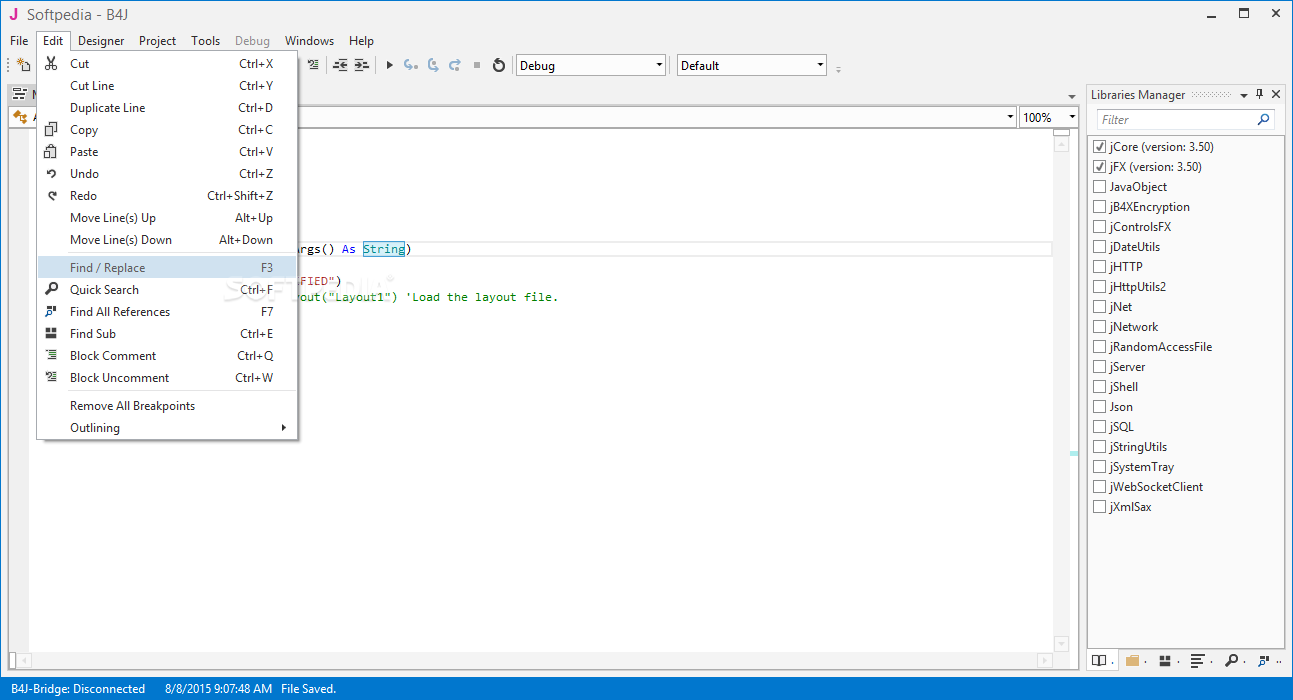Click the Step In debug icon

tap(410, 65)
